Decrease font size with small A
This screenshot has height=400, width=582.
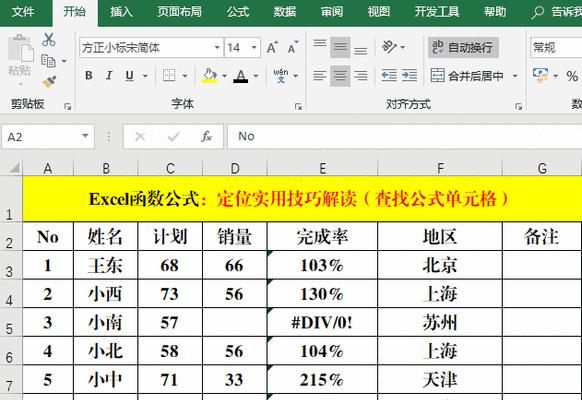[293, 47]
